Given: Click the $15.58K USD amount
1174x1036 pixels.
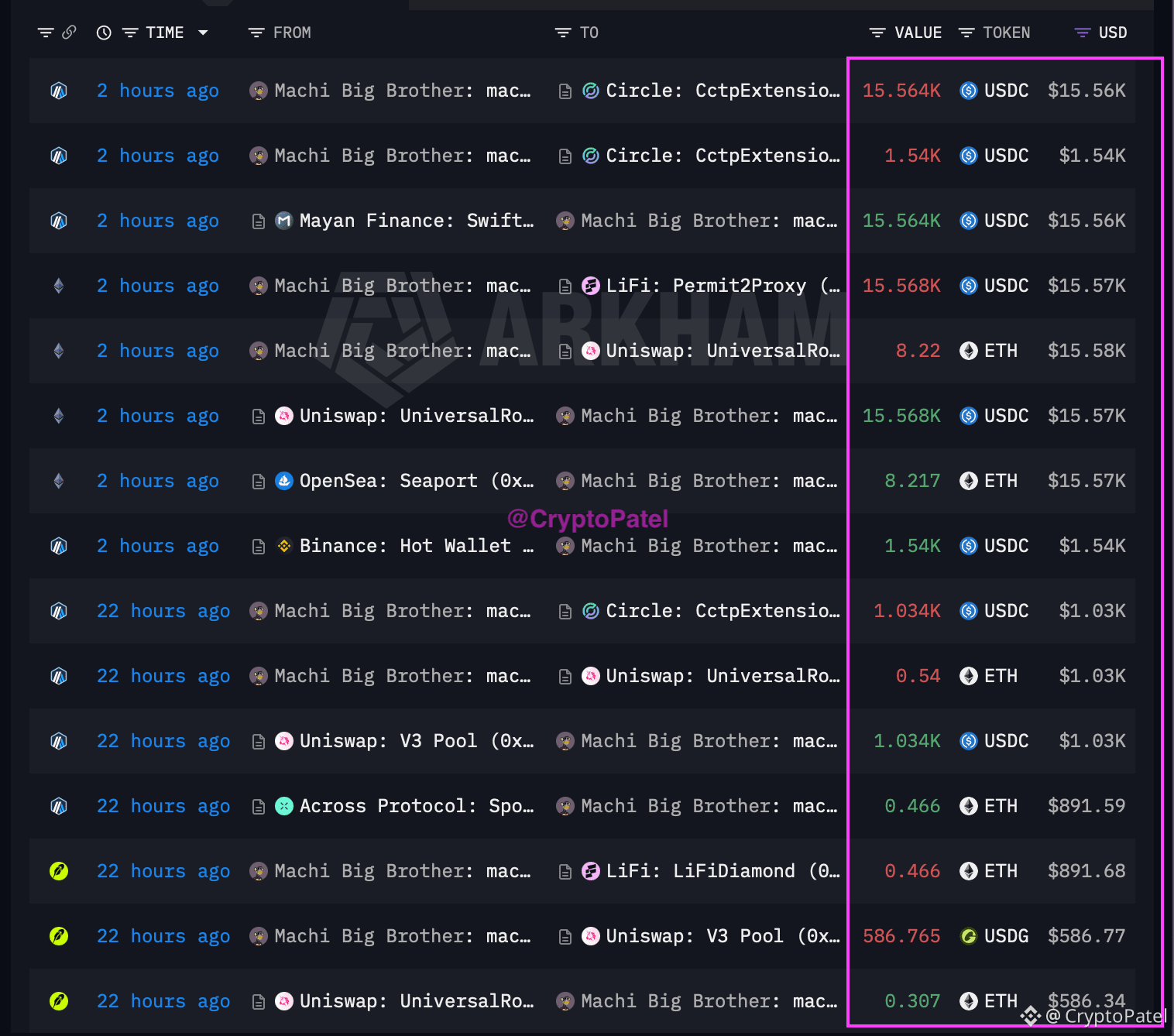Looking at the screenshot, I should click(1086, 351).
